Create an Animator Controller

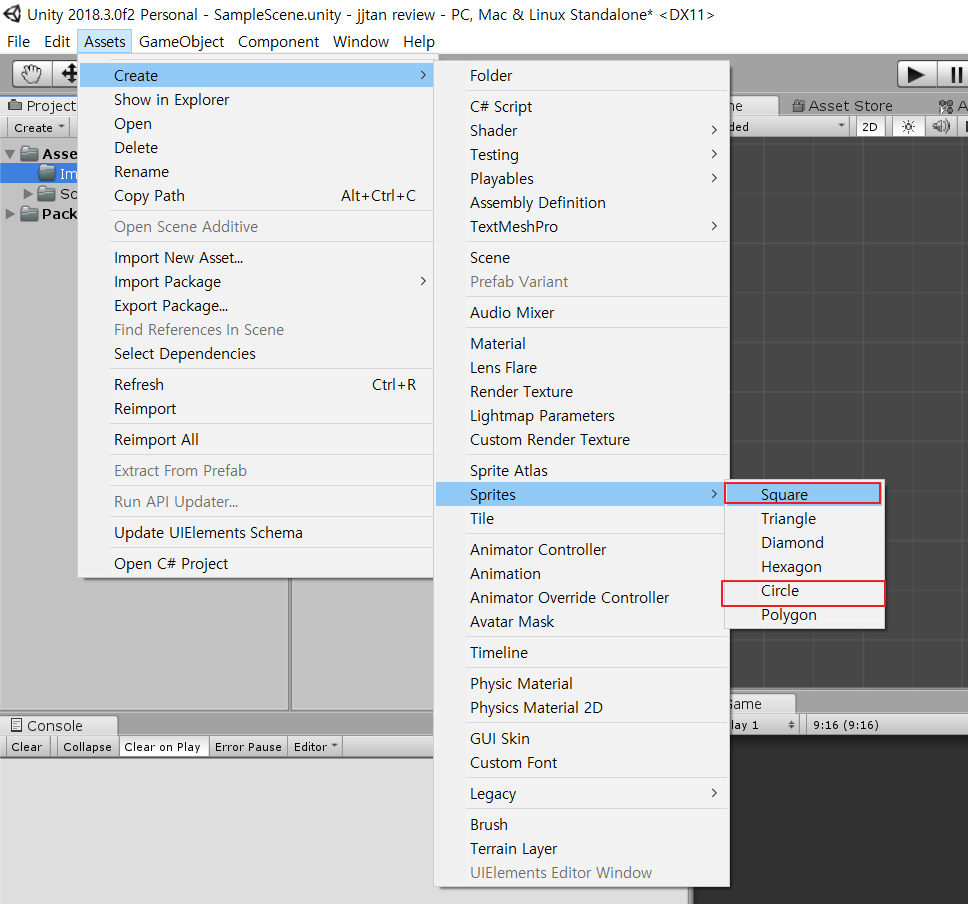click(582, 550)
